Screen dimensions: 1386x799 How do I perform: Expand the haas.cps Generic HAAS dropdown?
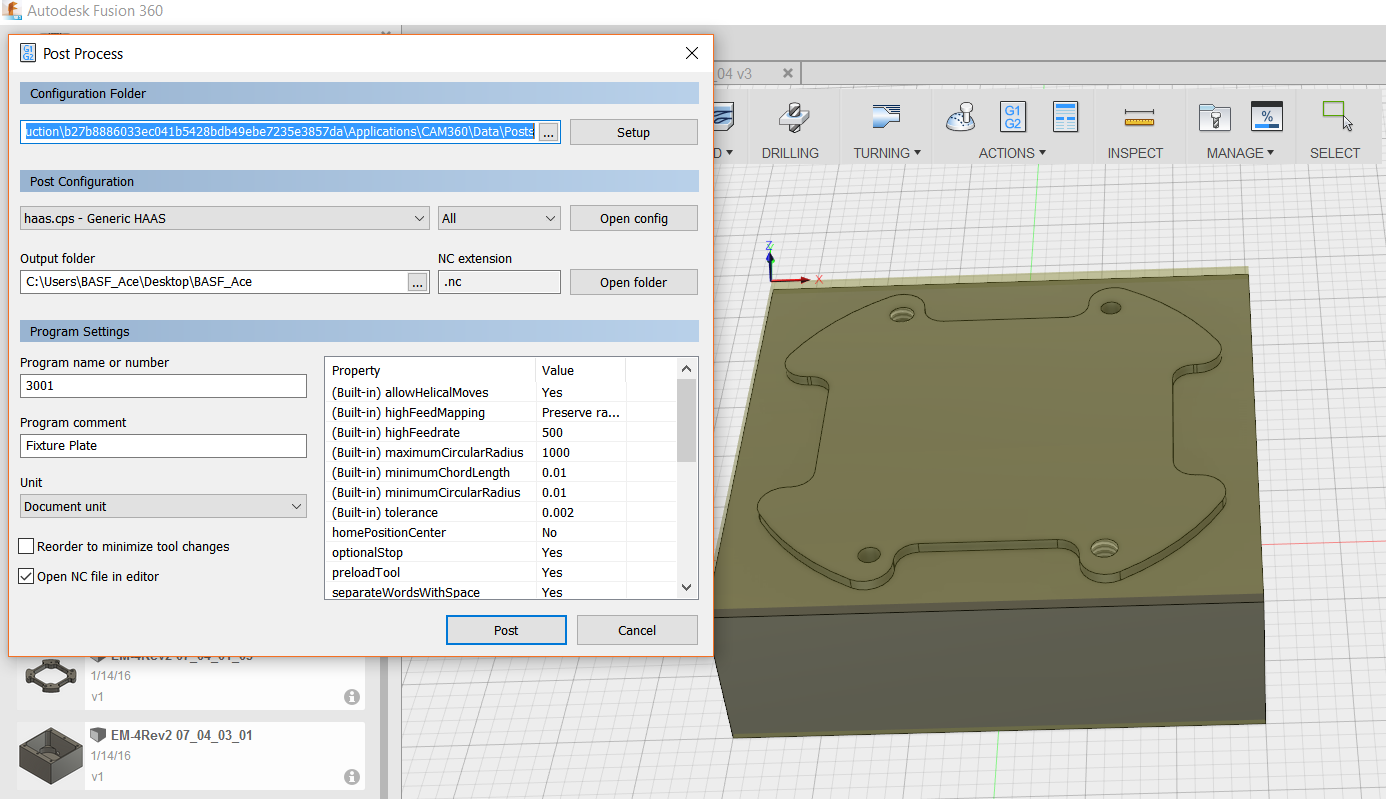(225, 218)
